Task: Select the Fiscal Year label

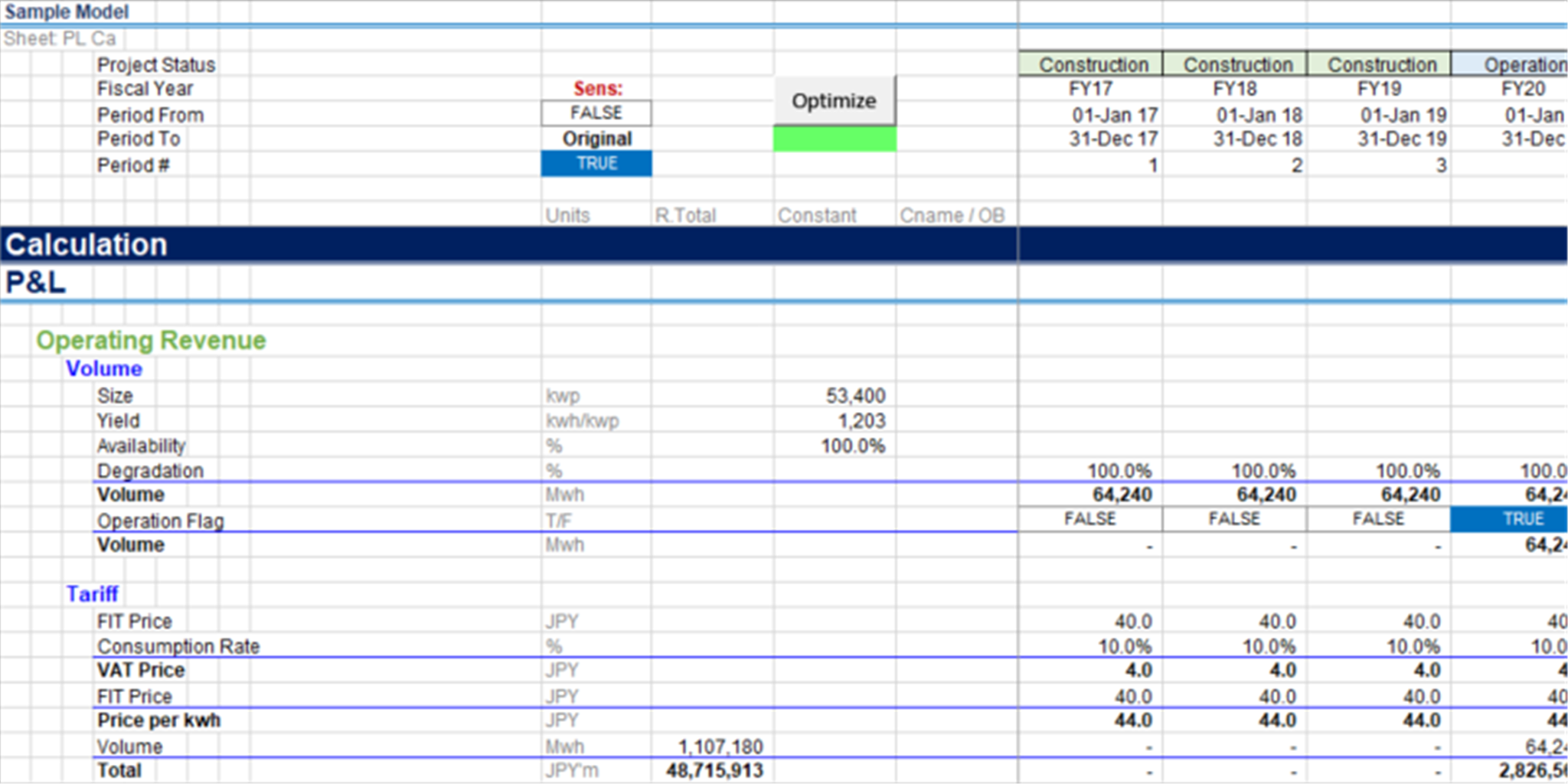Action: [x=145, y=89]
